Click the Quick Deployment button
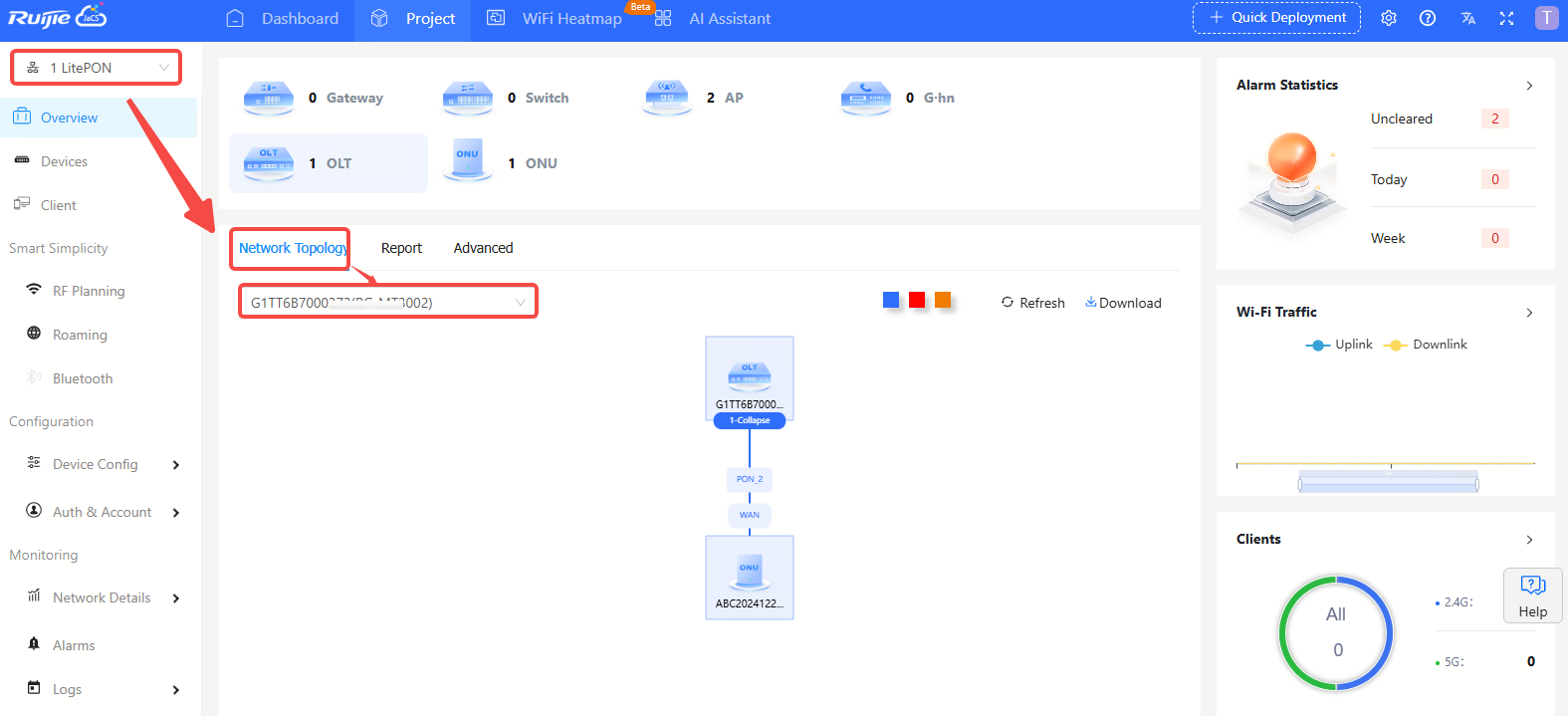This screenshot has height=716, width=1568. pos(1276,18)
